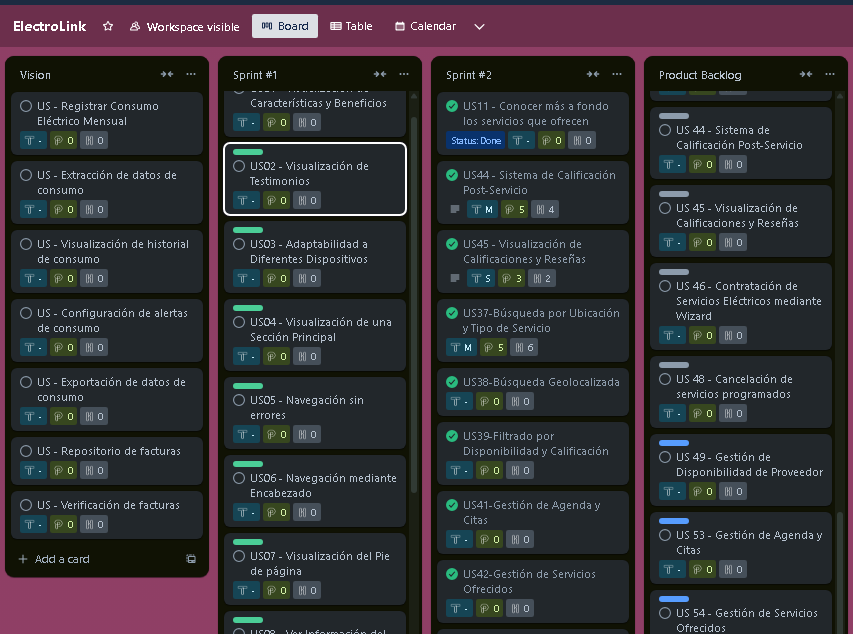Image resolution: width=853 pixels, height=634 pixels.
Task: Click hours 2 badge on US45 card
Action: click(x=542, y=279)
